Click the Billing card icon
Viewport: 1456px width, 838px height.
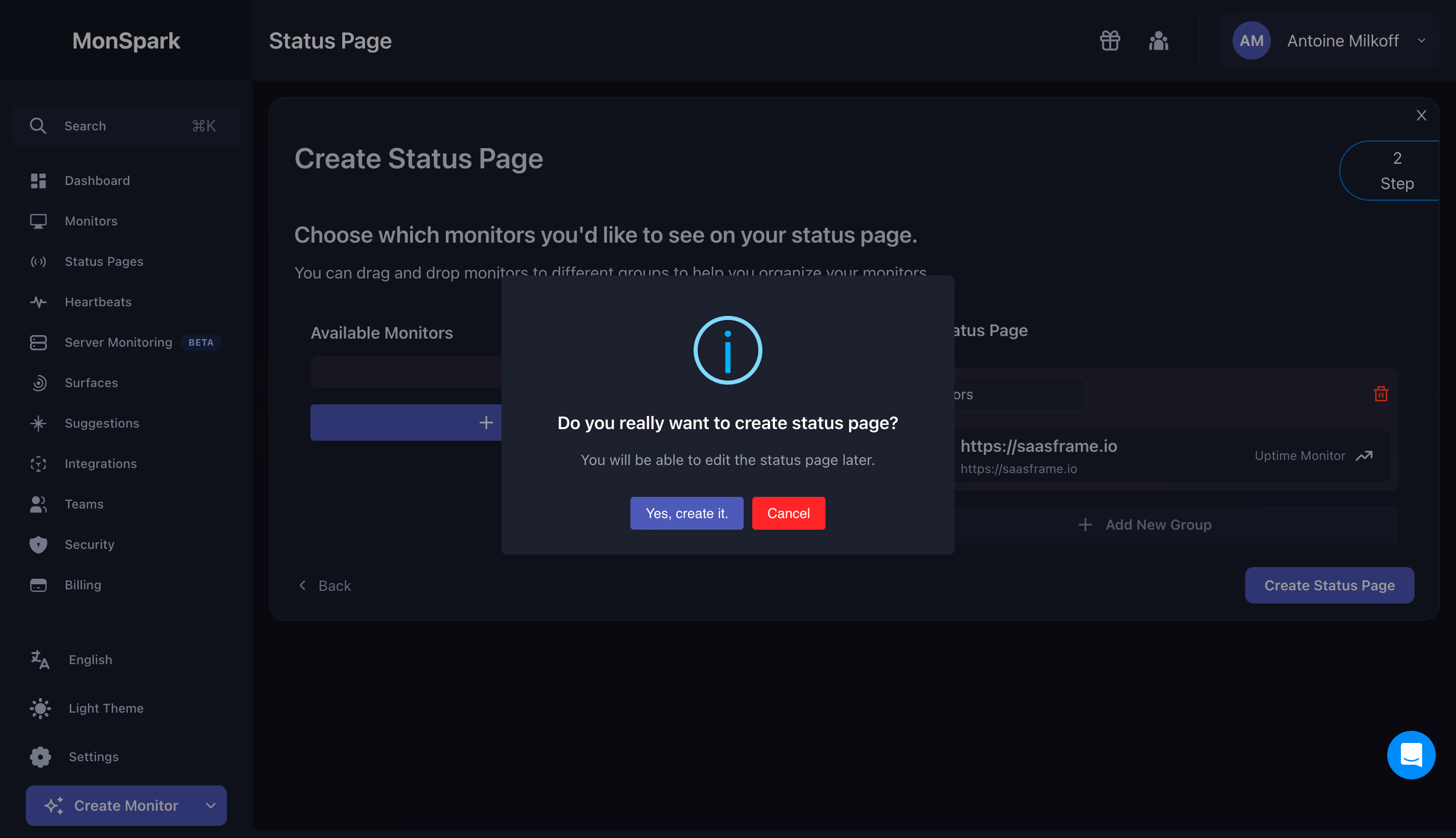(x=38, y=585)
